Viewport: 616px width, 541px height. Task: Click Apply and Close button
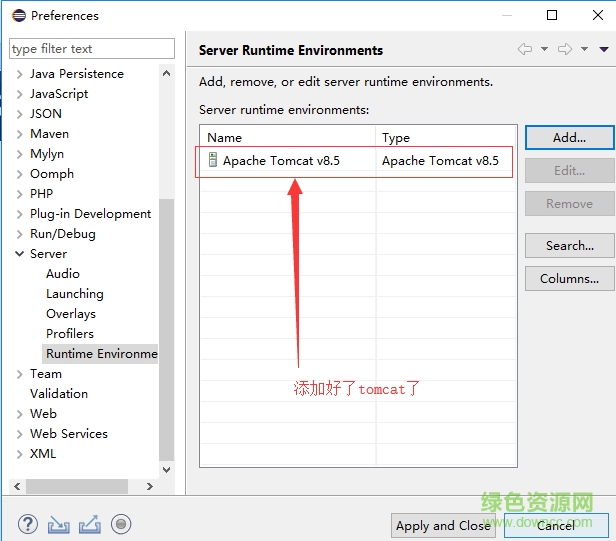pos(443,525)
